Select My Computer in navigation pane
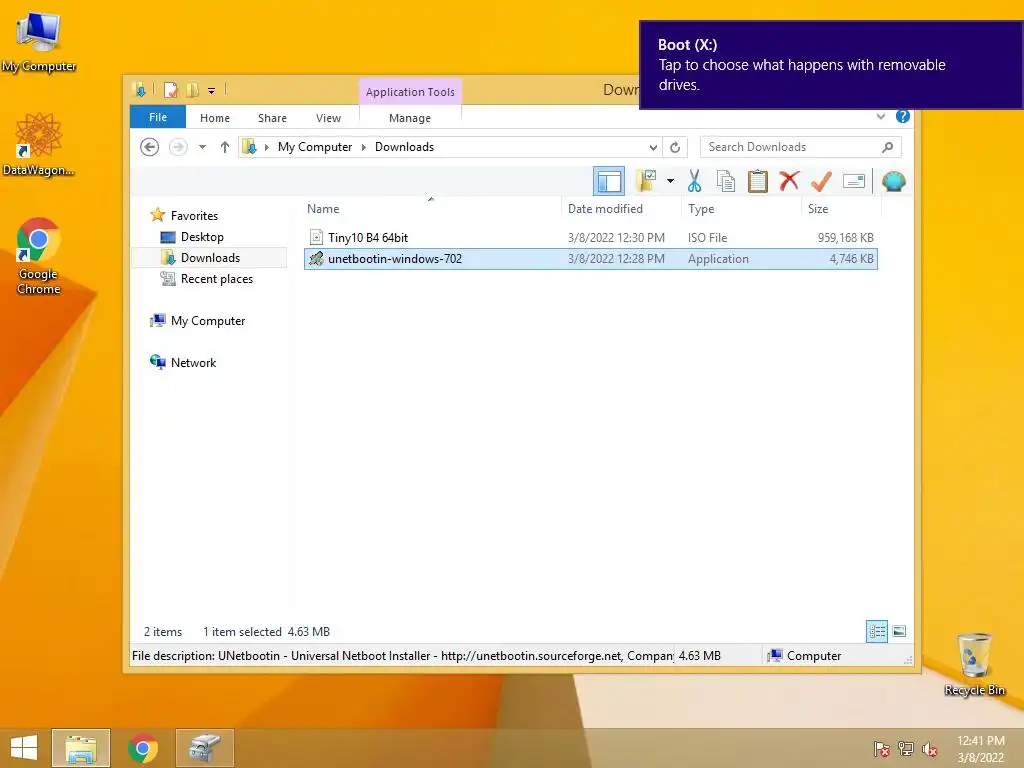1024x768 pixels. click(208, 321)
